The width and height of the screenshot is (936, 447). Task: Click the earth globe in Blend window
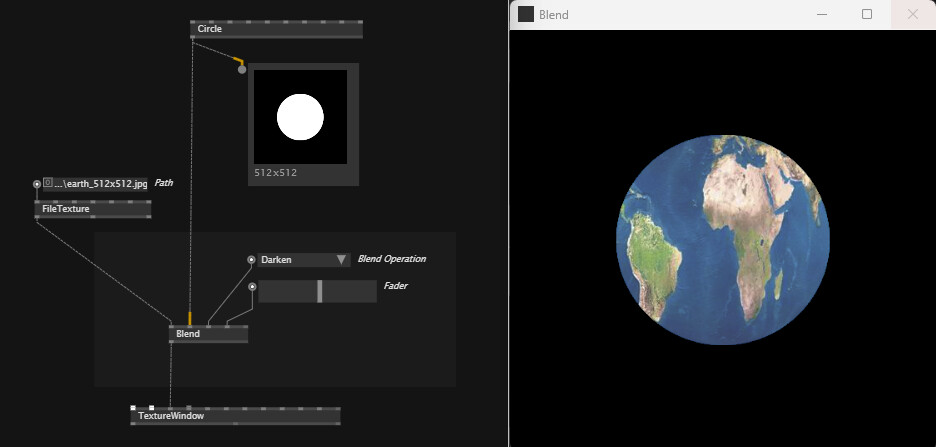723,240
